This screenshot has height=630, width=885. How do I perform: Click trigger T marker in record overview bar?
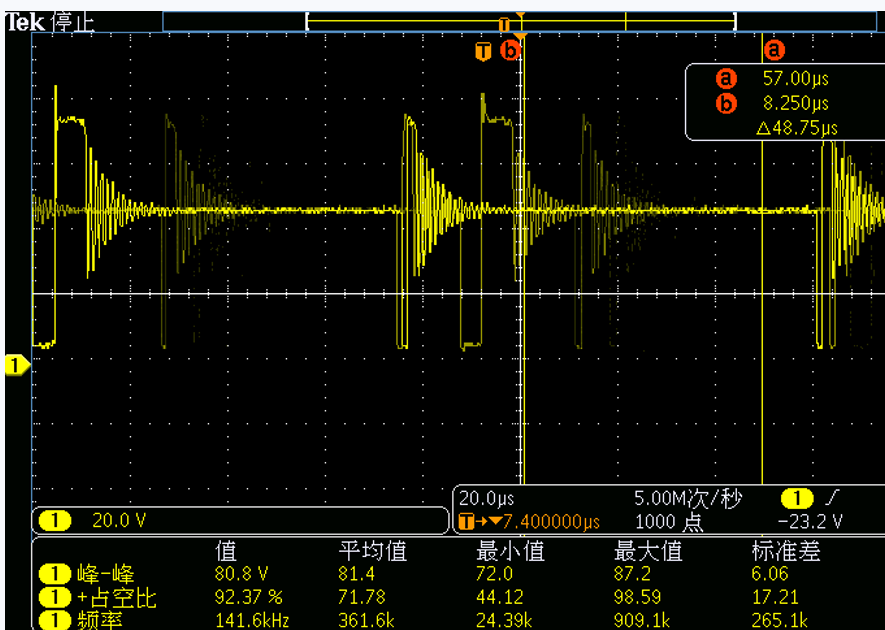point(503,24)
